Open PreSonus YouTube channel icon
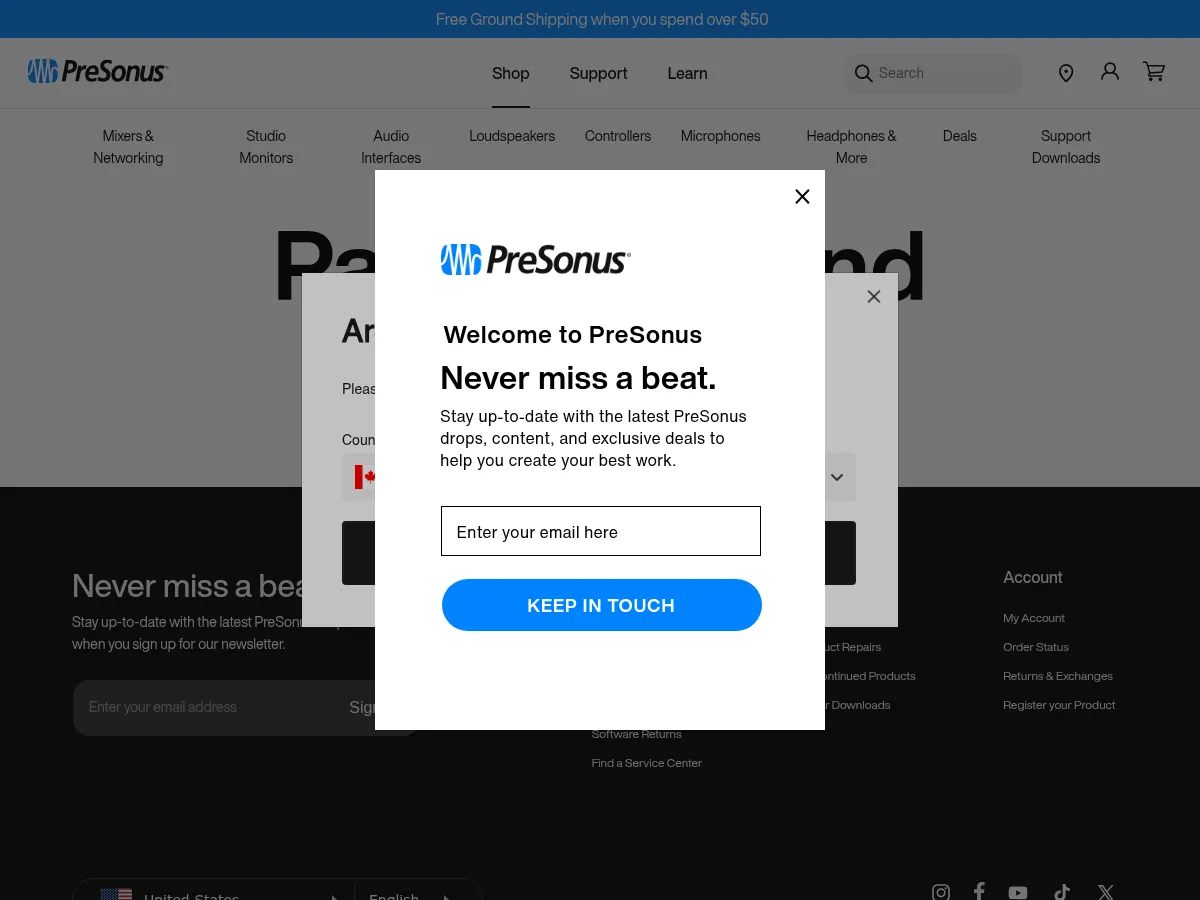Screen dimensions: 1200x900 click(1018, 892)
